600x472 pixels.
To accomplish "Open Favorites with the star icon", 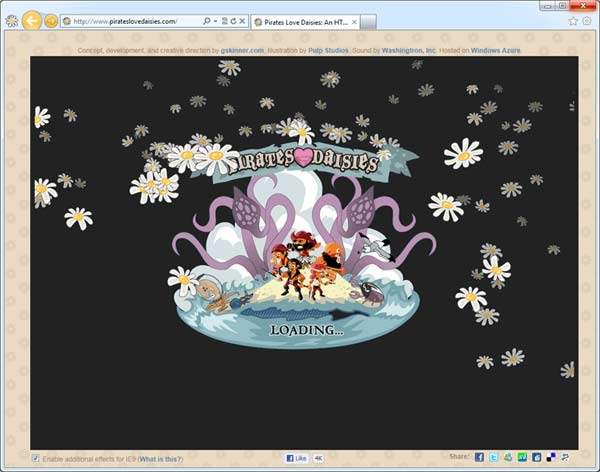I will click(573, 21).
